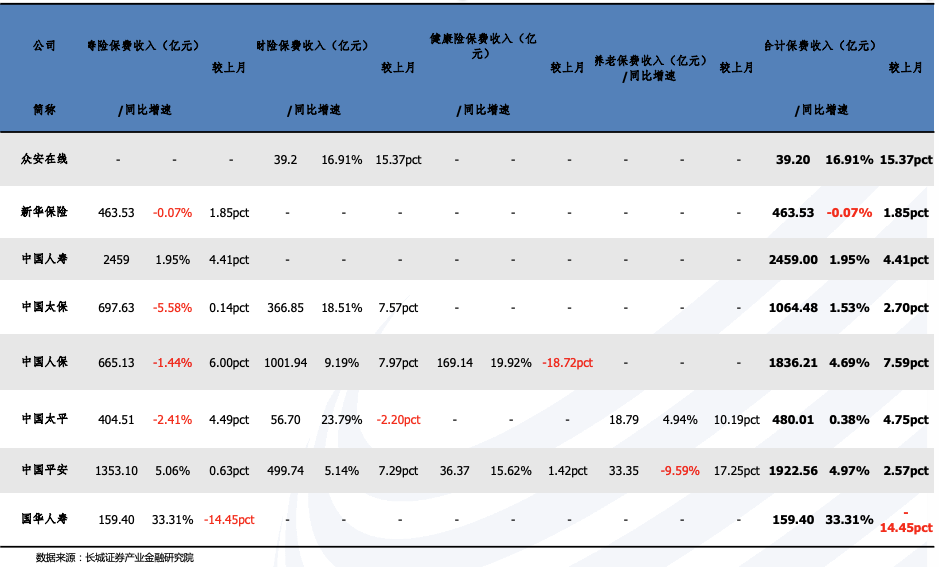Click 中国平安 life premium 1353.10
This screenshot has height=567, width=939.
[x=116, y=471]
